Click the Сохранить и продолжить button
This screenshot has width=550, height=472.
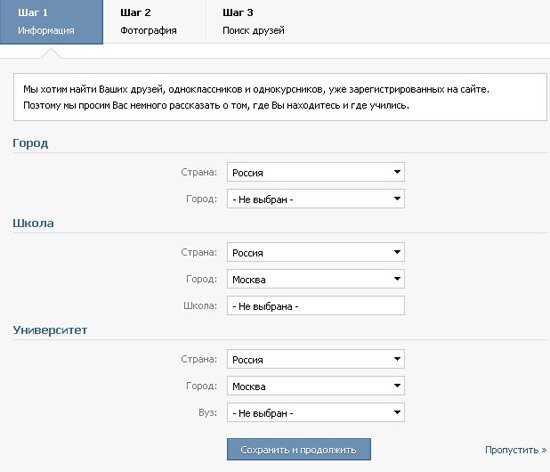pyautogui.click(x=299, y=449)
